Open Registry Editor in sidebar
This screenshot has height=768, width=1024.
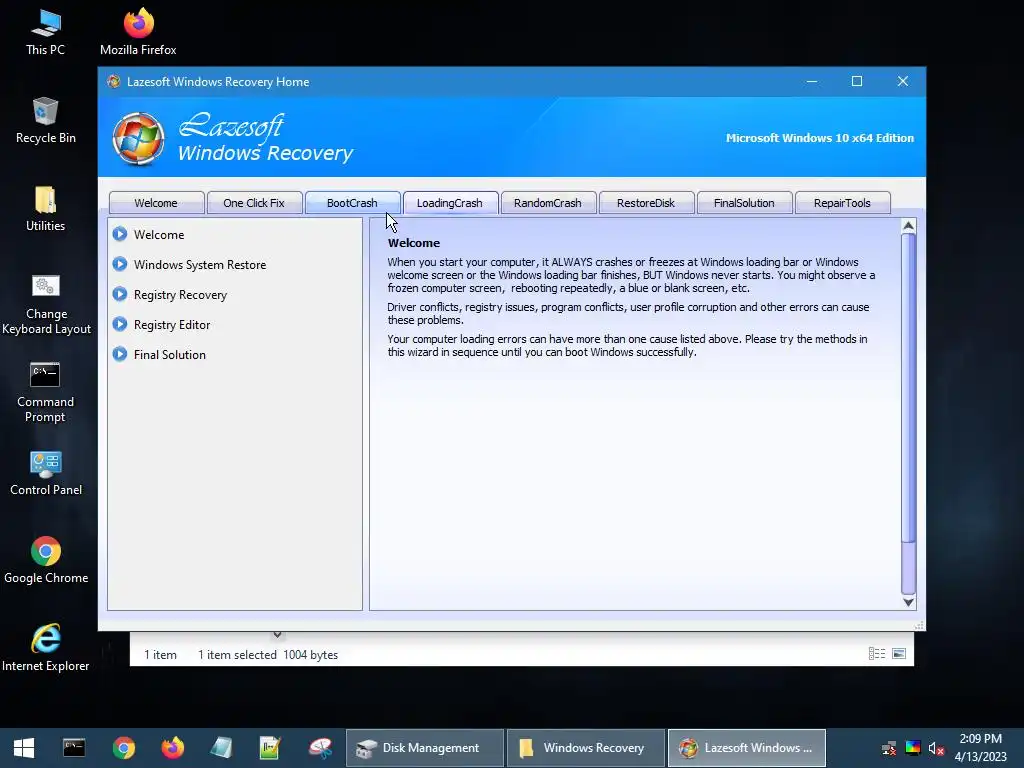coord(172,325)
